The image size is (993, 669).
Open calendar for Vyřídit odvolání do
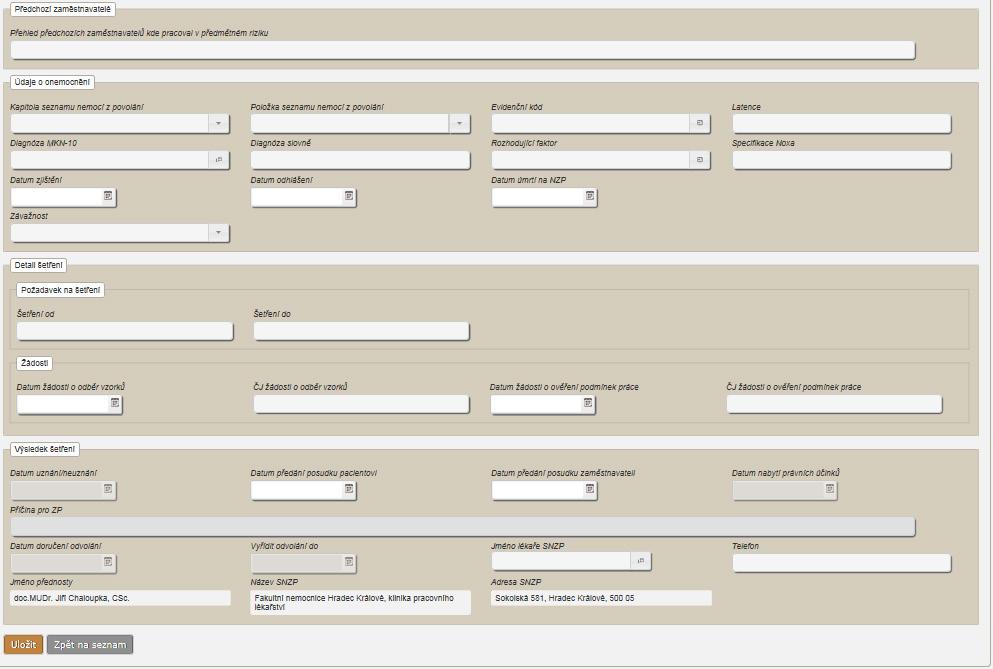tap(348, 563)
